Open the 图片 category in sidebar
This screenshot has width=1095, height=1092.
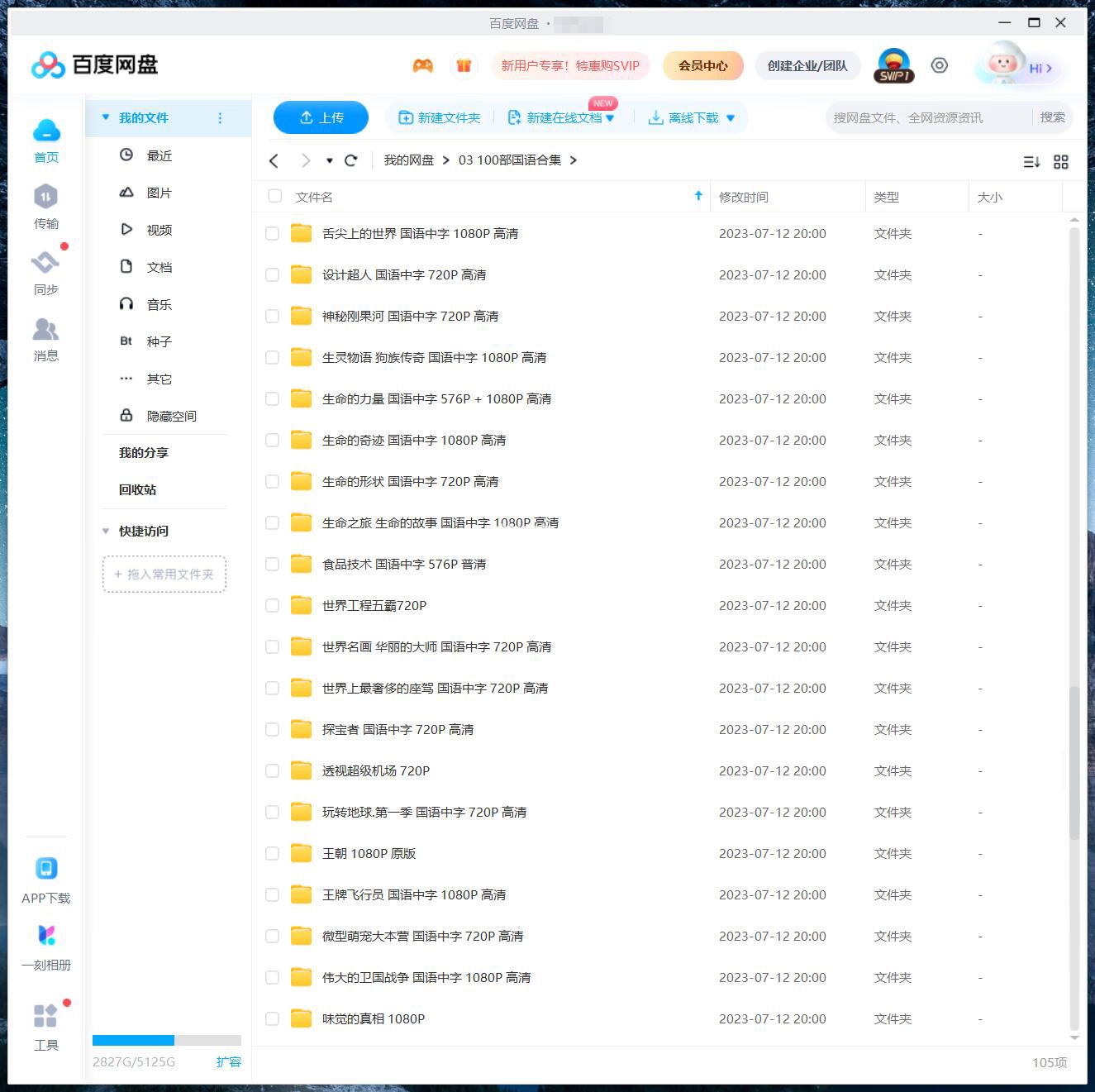pyautogui.click(x=158, y=192)
